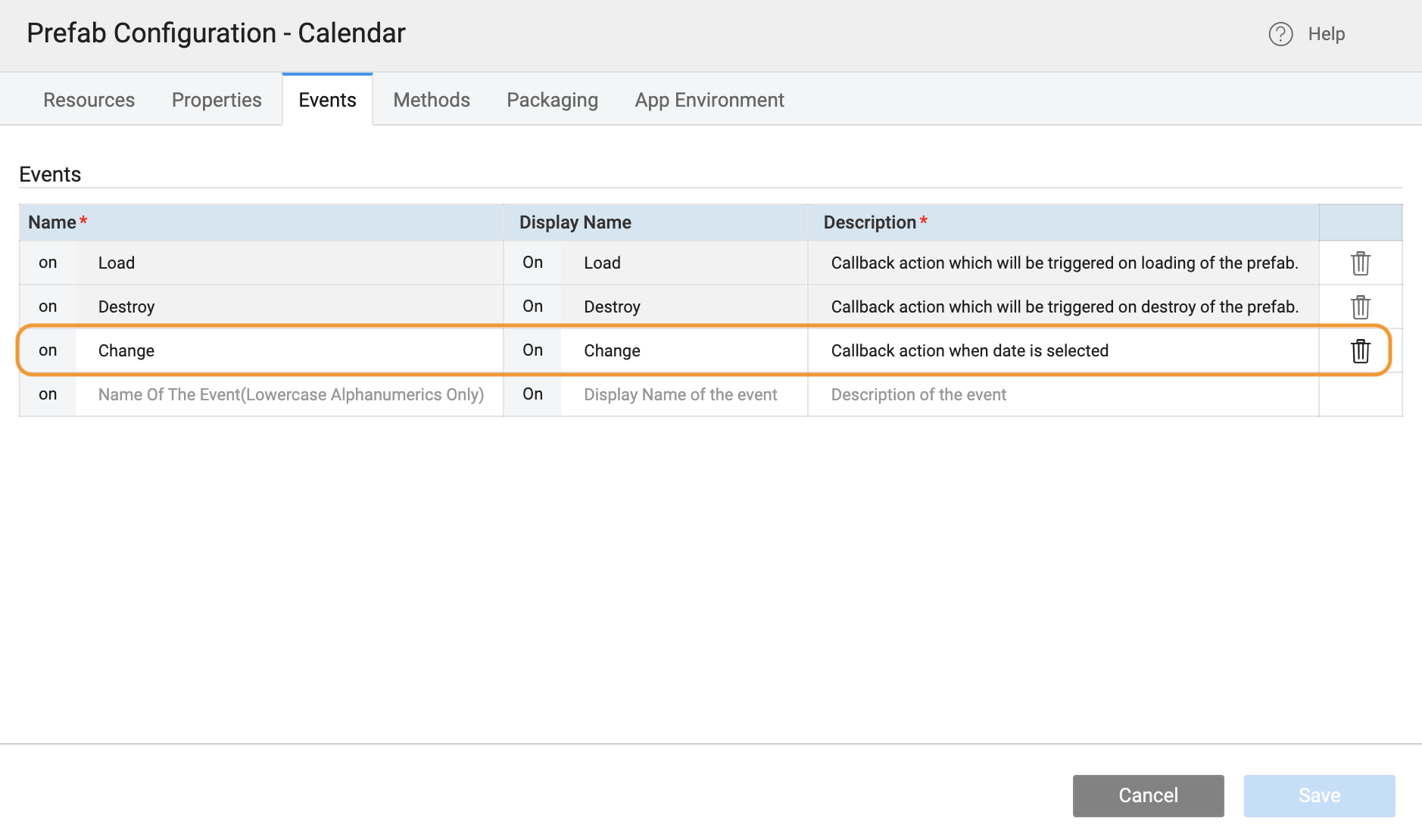Viewport: 1422px width, 840px height.
Task: Open the Methods tab
Action: pos(431,99)
